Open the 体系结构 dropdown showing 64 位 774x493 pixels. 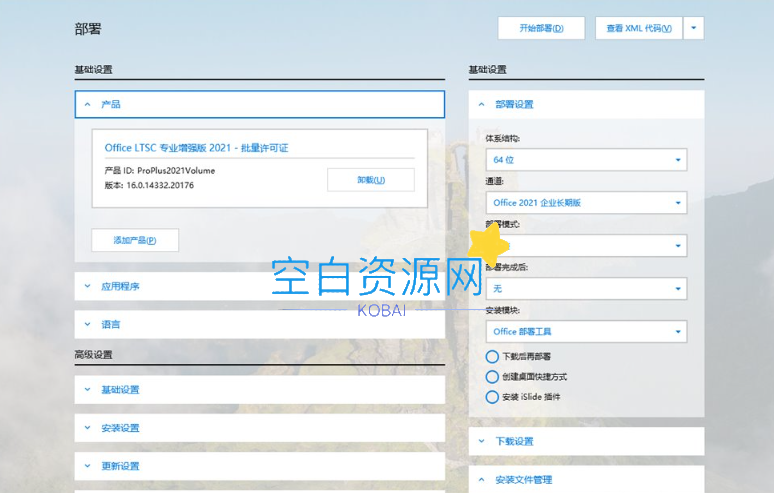tap(586, 160)
